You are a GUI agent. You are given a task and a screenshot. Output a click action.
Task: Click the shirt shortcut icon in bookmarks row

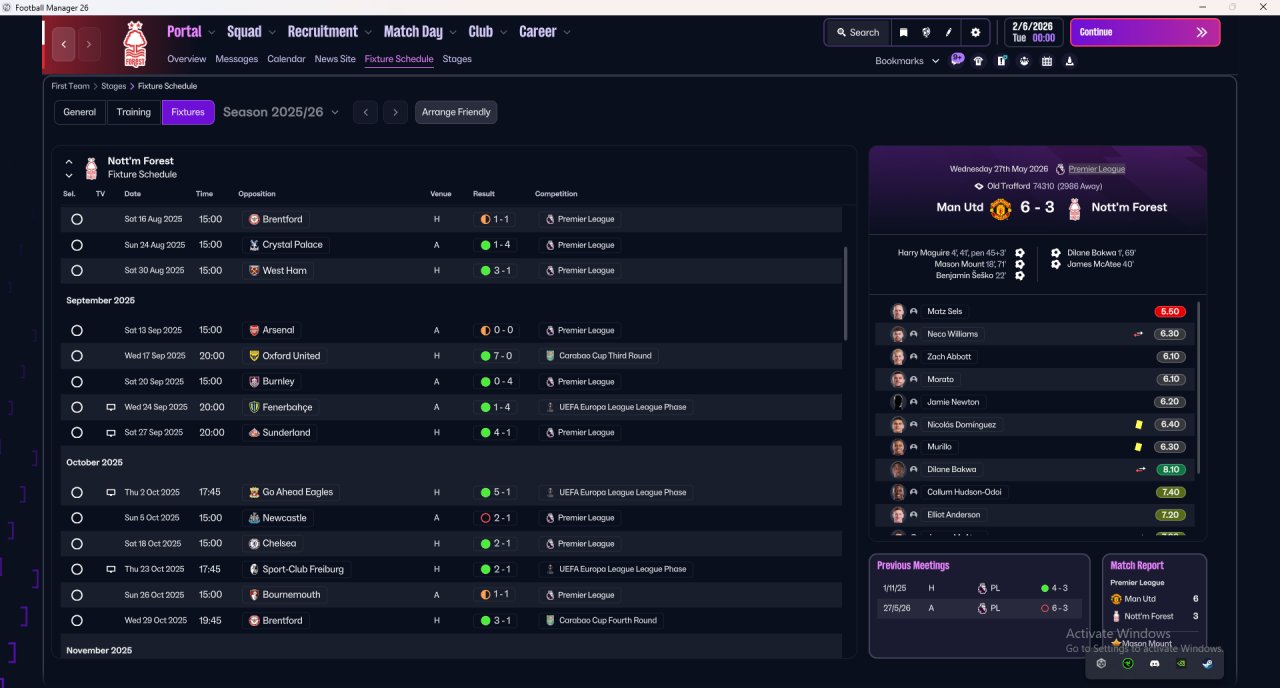[978, 61]
